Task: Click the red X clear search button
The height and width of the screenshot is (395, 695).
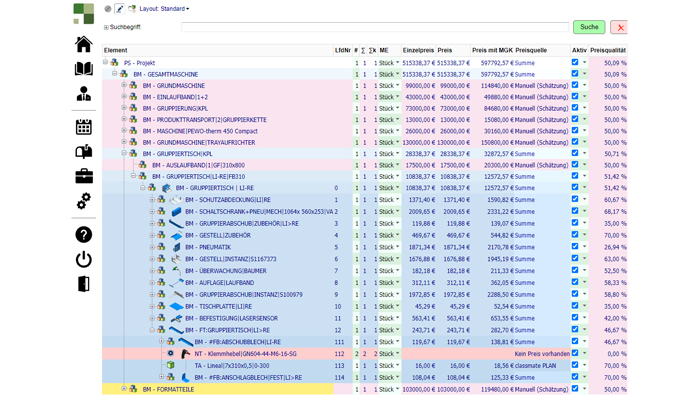Action: (x=620, y=27)
